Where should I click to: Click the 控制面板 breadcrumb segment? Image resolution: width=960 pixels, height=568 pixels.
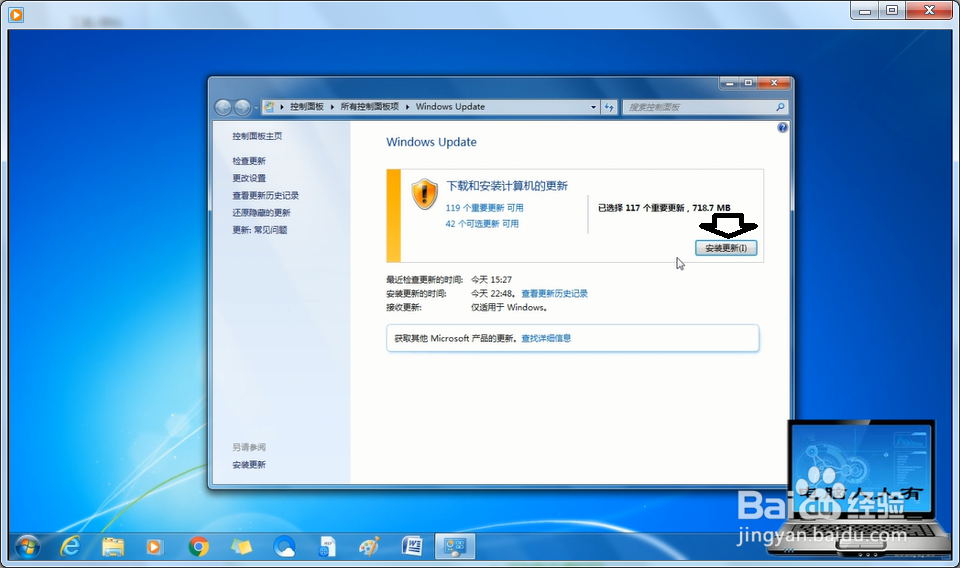pyautogui.click(x=307, y=106)
